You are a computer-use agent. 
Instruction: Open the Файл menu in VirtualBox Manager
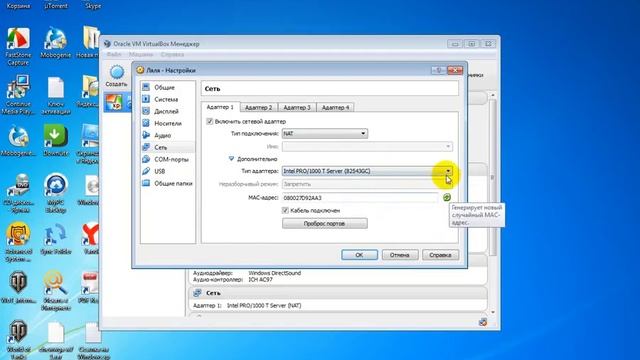click(x=114, y=54)
